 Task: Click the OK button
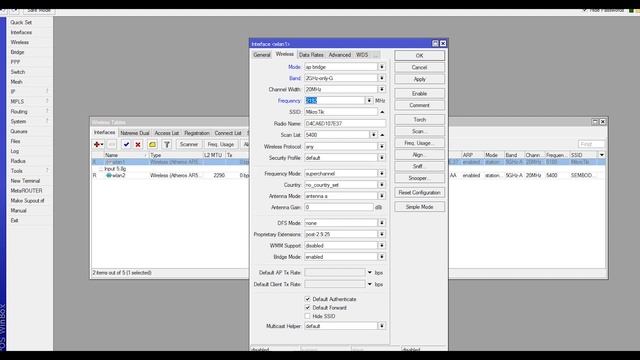click(x=420, y=56)
